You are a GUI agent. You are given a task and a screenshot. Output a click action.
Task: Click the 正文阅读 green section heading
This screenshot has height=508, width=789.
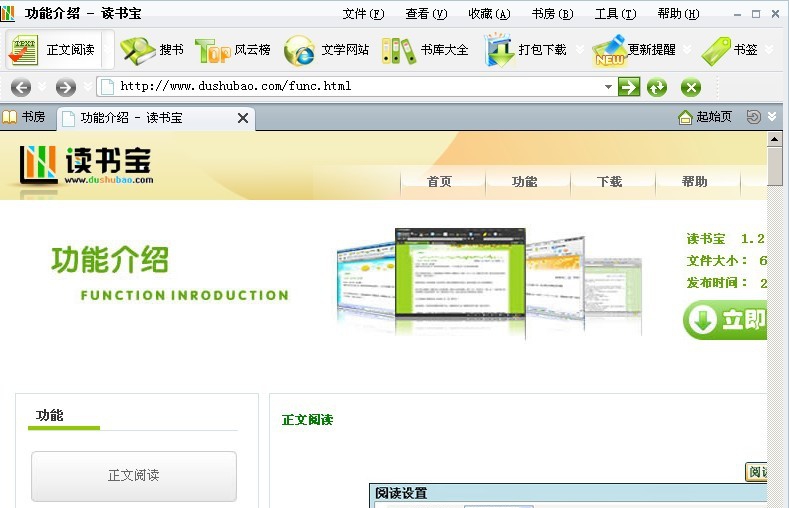pos(307,419)
